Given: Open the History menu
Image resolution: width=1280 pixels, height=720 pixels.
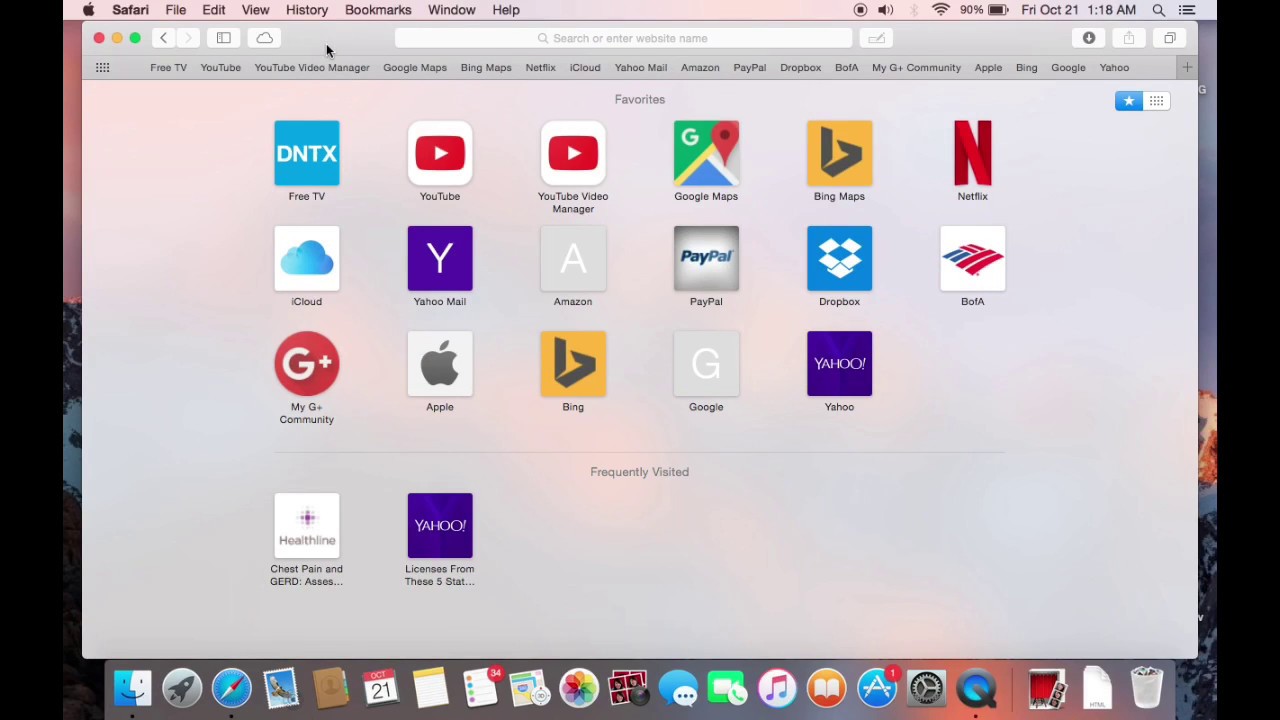Looking at the screenshot, I should (306, 9).
